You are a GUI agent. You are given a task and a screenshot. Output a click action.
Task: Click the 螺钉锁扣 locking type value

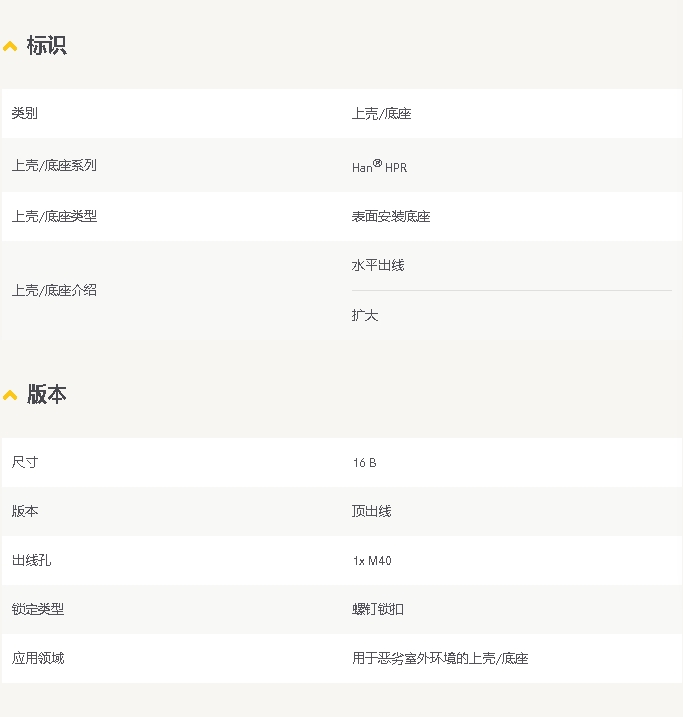click(x=378, y=609)
